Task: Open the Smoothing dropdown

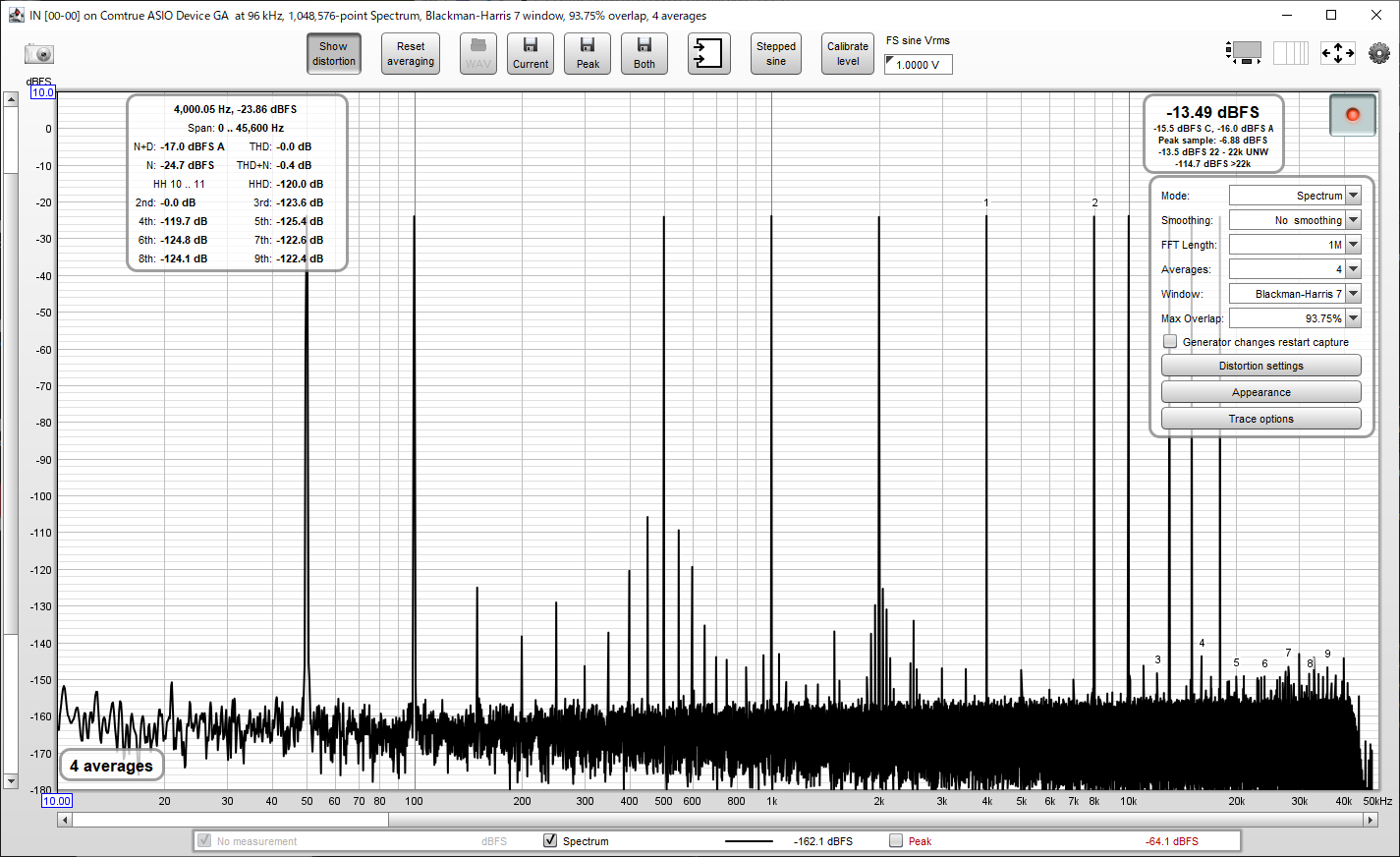Action: tap(1295, 220)
